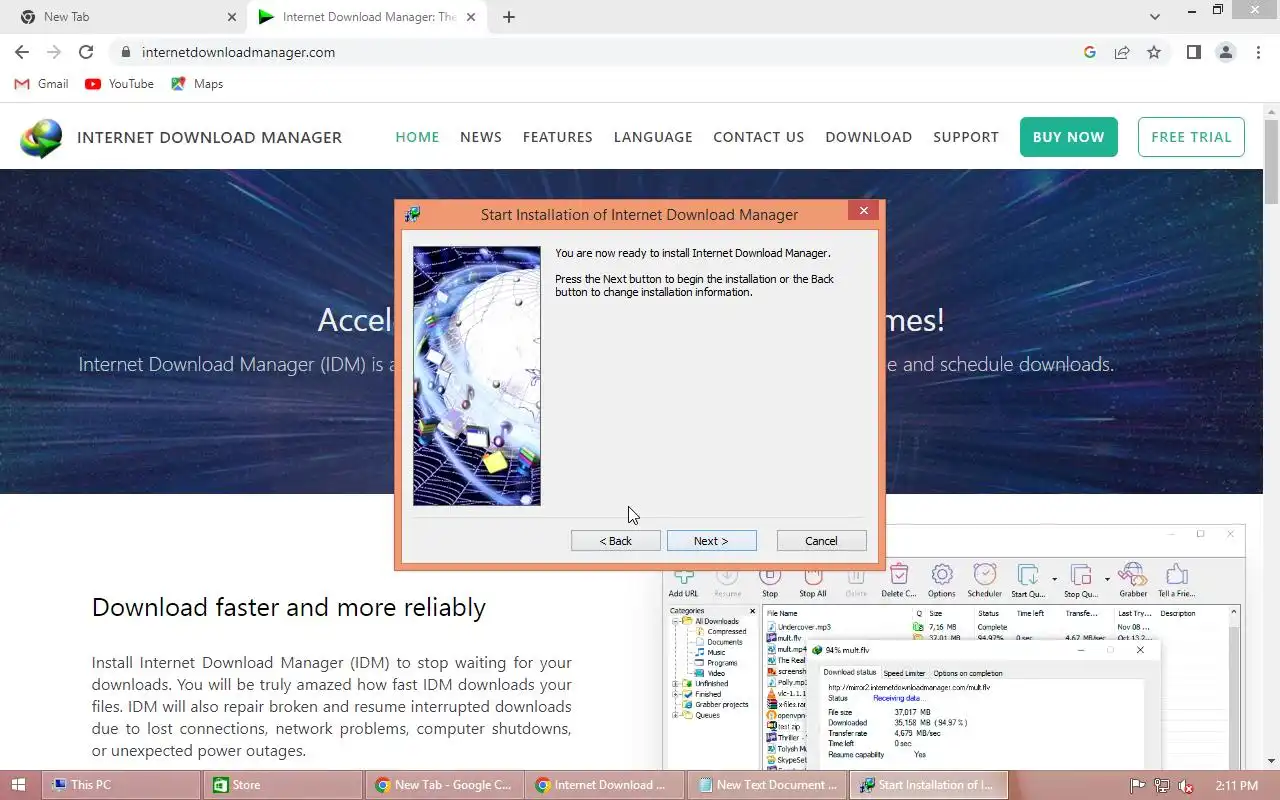Click the Google icon in address bar

(1090, 52)
